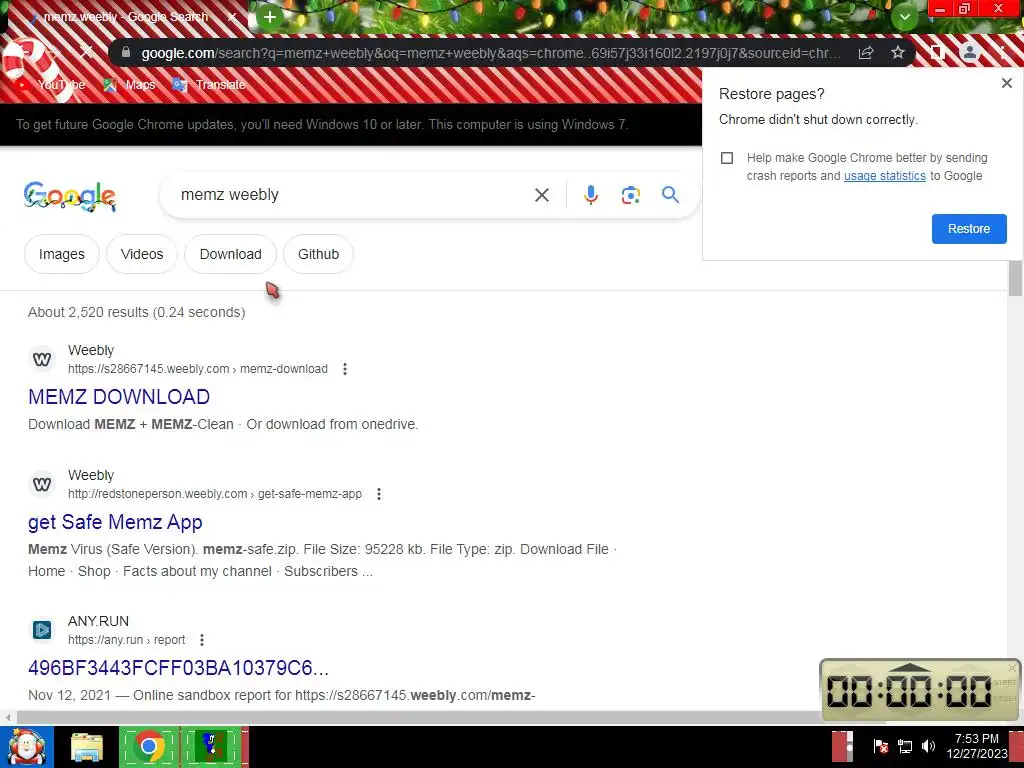Open more options for any.run result
Screen dimensions: 1024x768
point(202,640)
